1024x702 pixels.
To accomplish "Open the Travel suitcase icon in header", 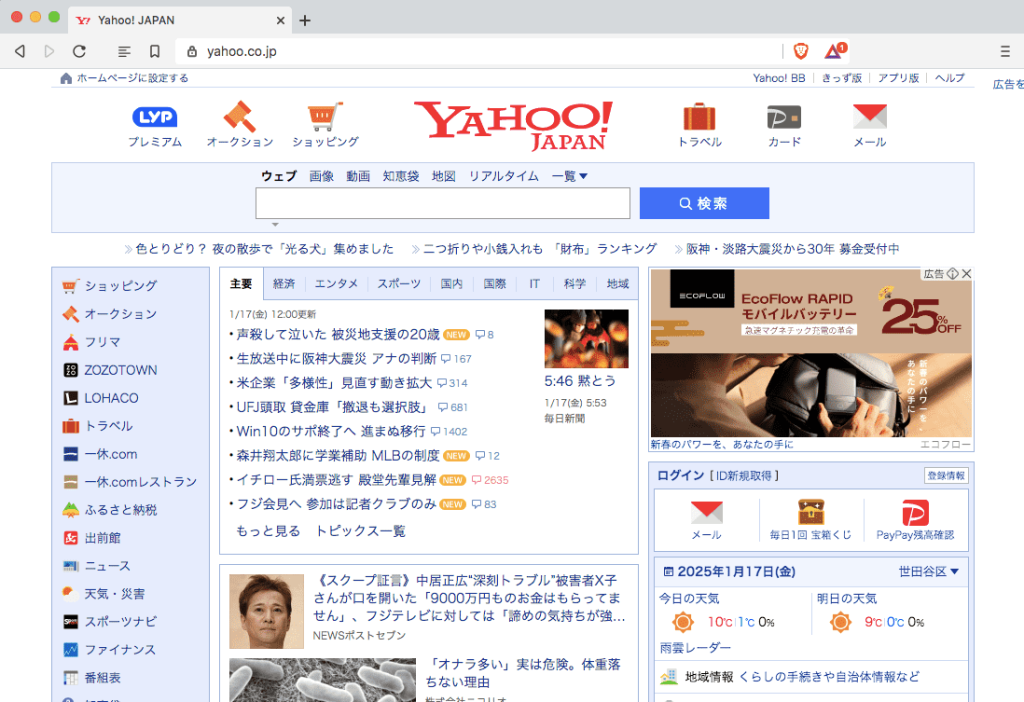I will pos(699,117).
